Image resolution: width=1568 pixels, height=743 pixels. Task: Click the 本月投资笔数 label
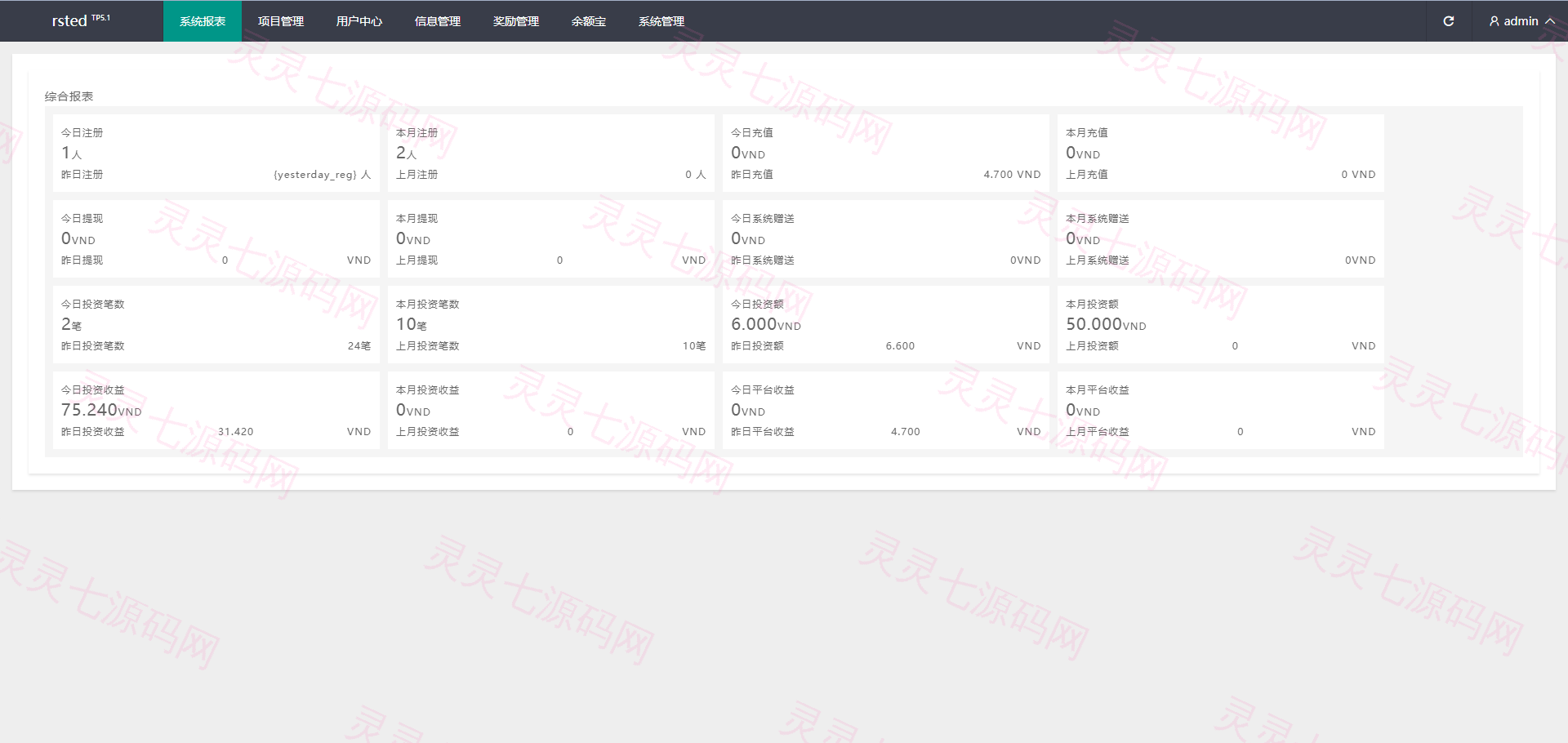427,304
